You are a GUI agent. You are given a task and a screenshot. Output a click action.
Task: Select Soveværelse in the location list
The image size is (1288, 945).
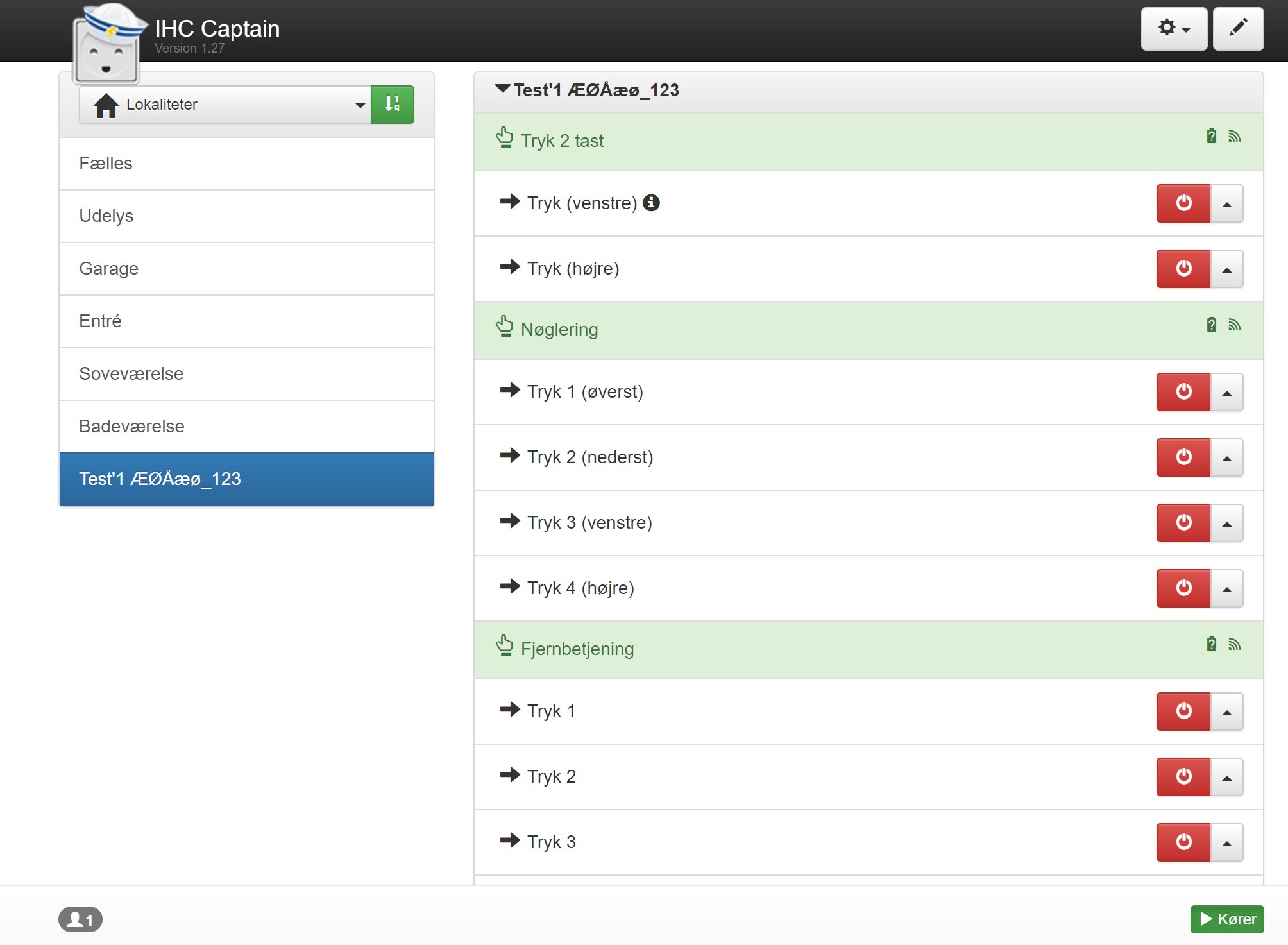[246, 374]
